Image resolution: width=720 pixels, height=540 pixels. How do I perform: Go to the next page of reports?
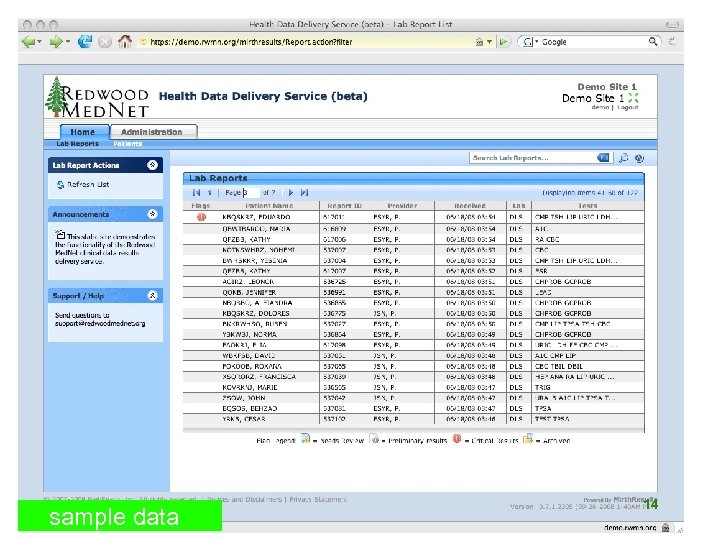pyautogui.click(x=291, y=192)
